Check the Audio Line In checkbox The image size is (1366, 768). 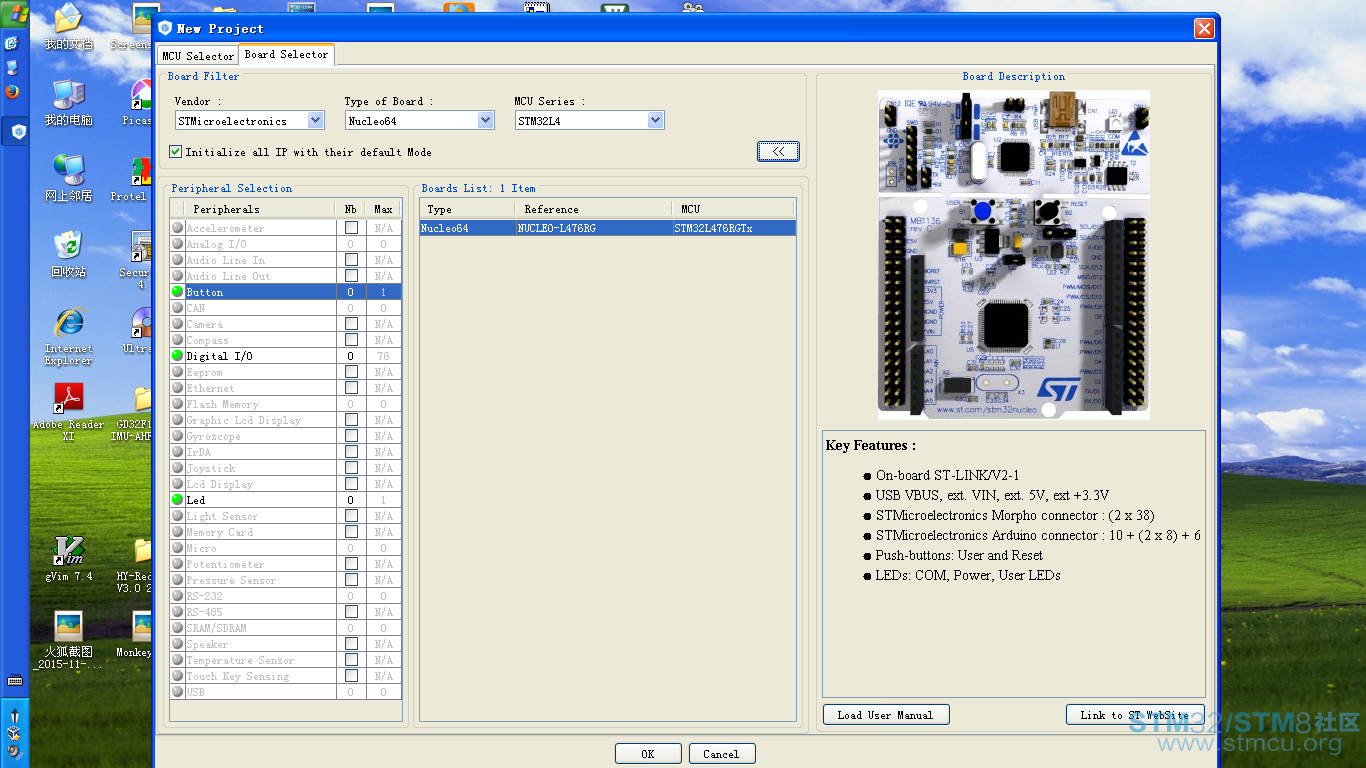pos(351,260)
